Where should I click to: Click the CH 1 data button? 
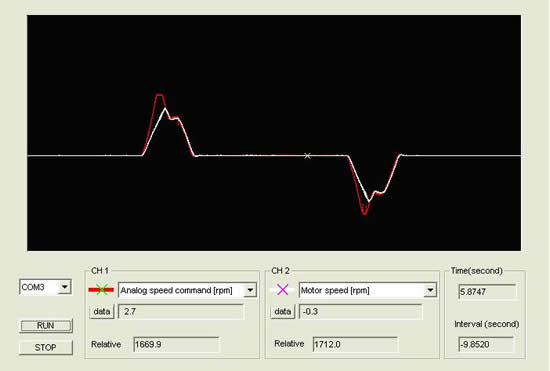pyautogui.click(x=102, y=311)
